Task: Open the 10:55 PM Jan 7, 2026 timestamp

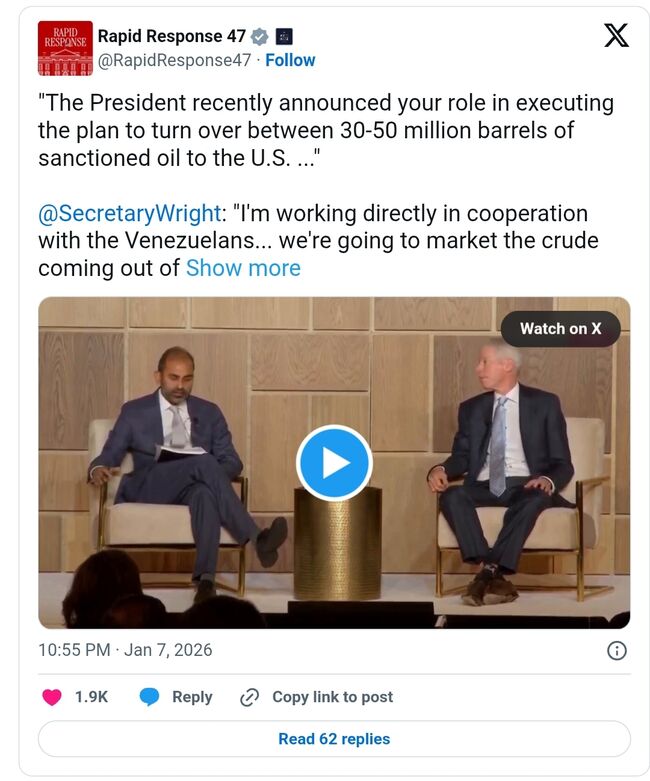Action: [125, 650]
